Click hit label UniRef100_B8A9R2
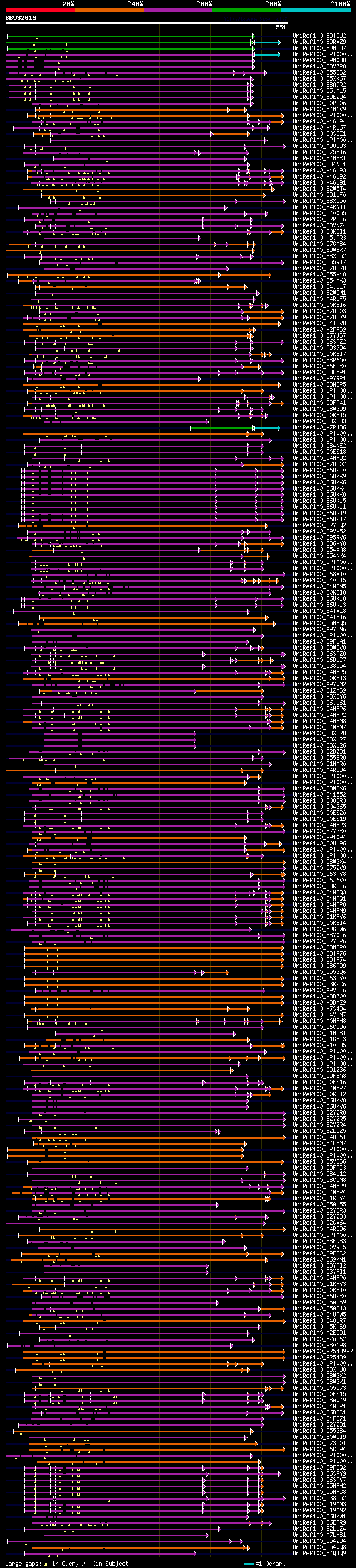This screenshot has height=1568, width=356. 319,85
